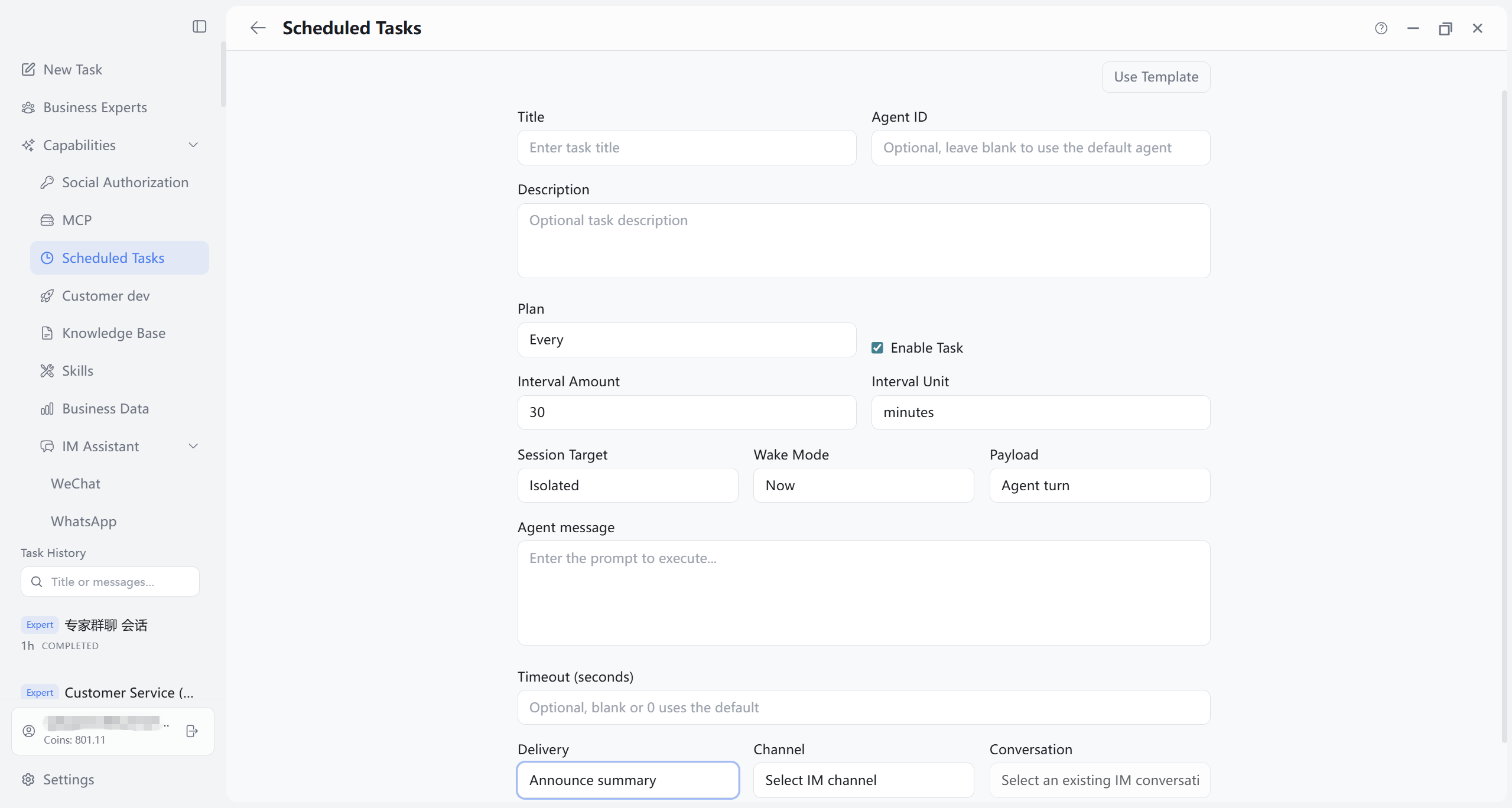
Task: Collapse the sidebar panel icon
Action: [x=199, y=27]
